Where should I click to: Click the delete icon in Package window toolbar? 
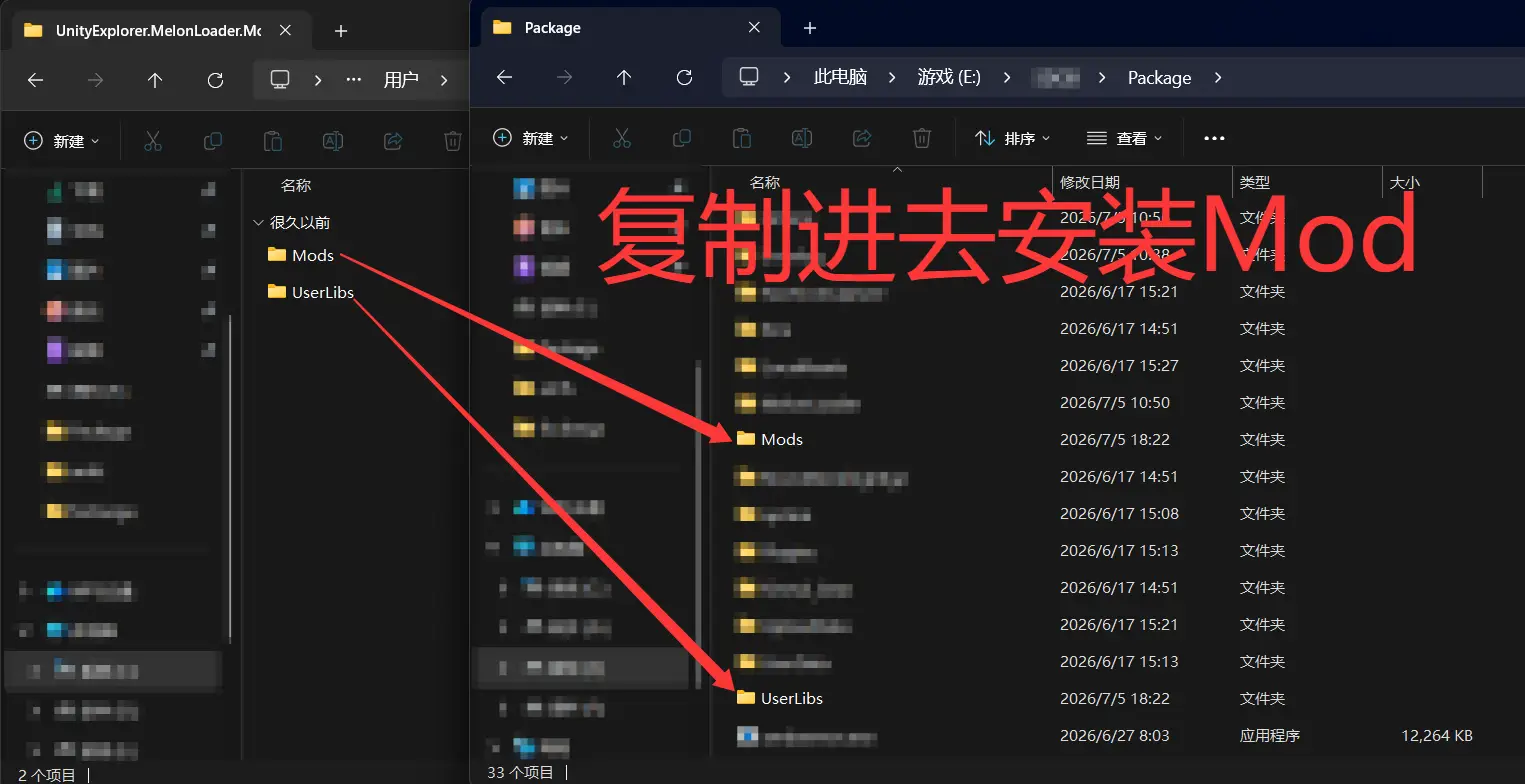pyautogui.click(x=922, y=138)
